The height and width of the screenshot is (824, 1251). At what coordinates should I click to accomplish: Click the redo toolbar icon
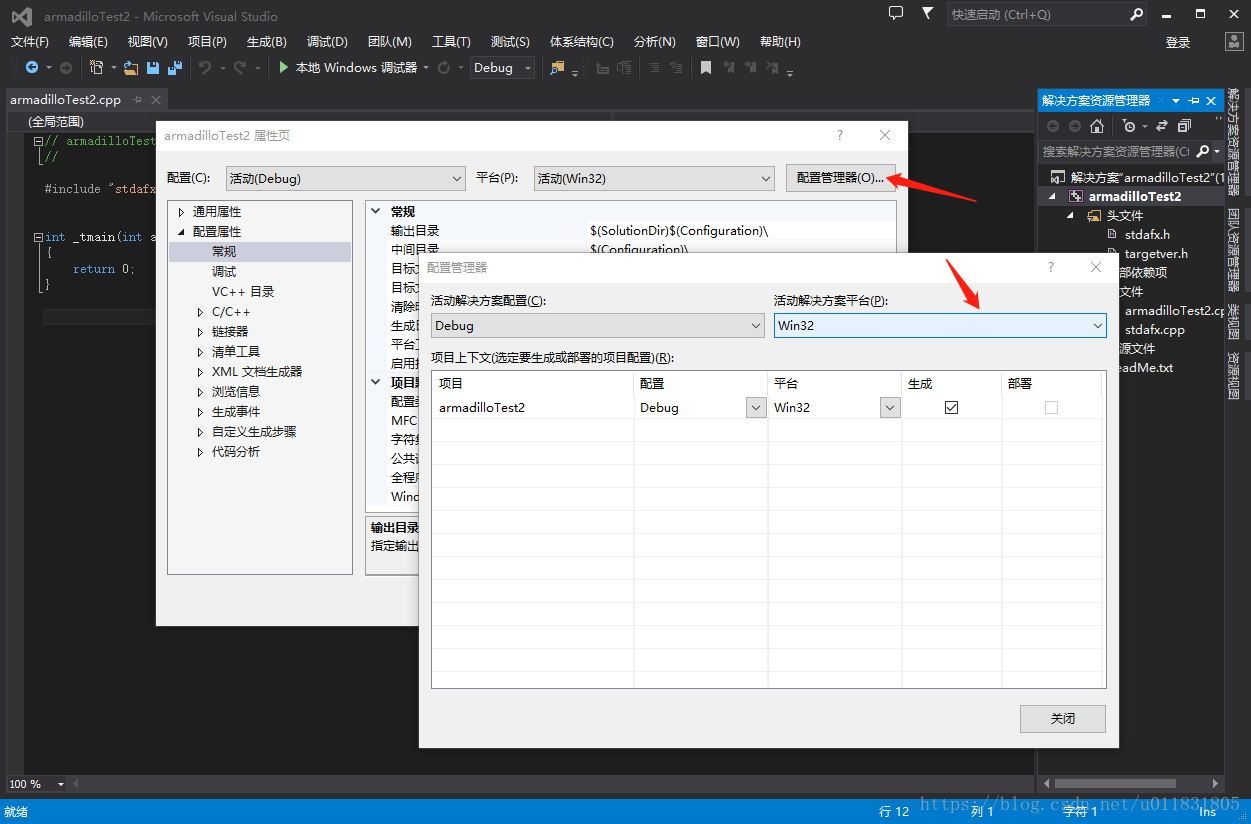(x=240, y=67)
